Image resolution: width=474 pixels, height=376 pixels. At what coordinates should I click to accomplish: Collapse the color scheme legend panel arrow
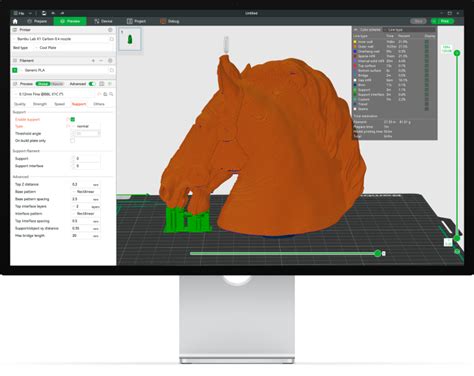coord(356,30)
